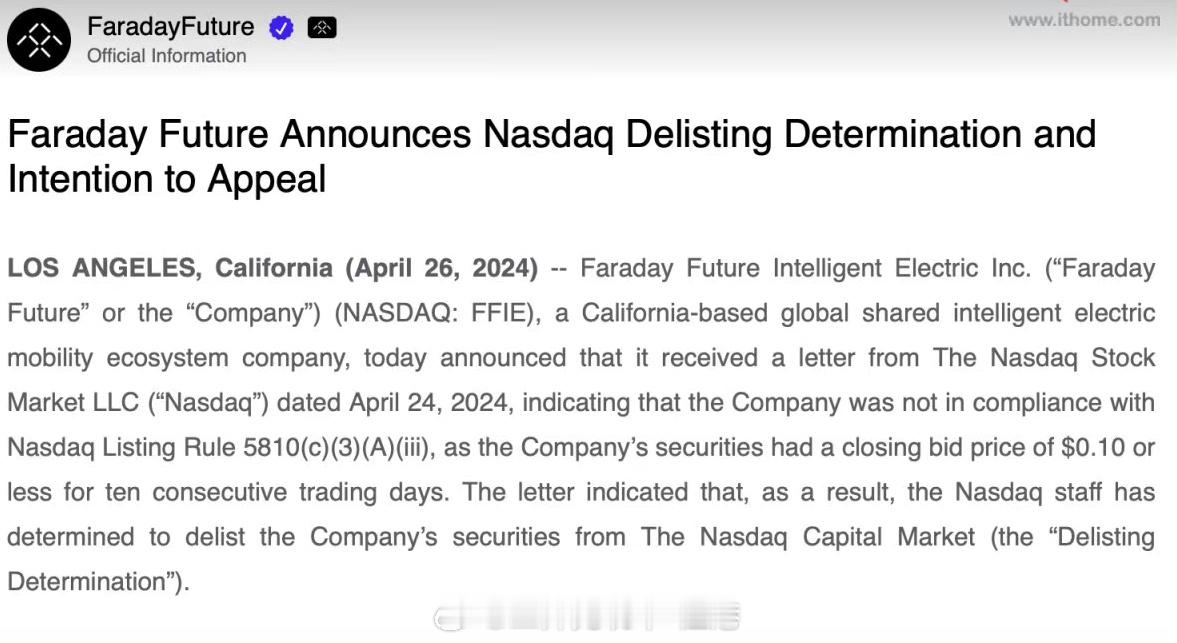Viewport: 1177px width, 643px height.
Task: Click Listing Rule 5810(c)(3)(A)(iii) reference
Action: point(266,448)
